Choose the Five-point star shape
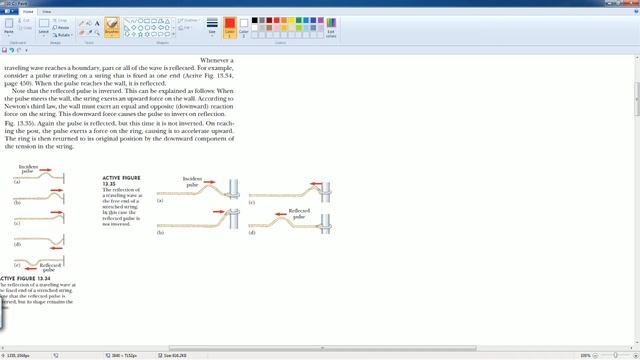This screenshot has width=640, height=360. coord(140,35)
